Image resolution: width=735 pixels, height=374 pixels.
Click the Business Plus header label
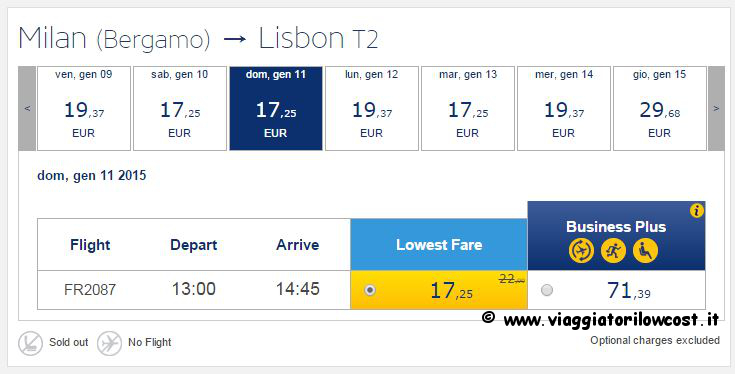point(616,227)
